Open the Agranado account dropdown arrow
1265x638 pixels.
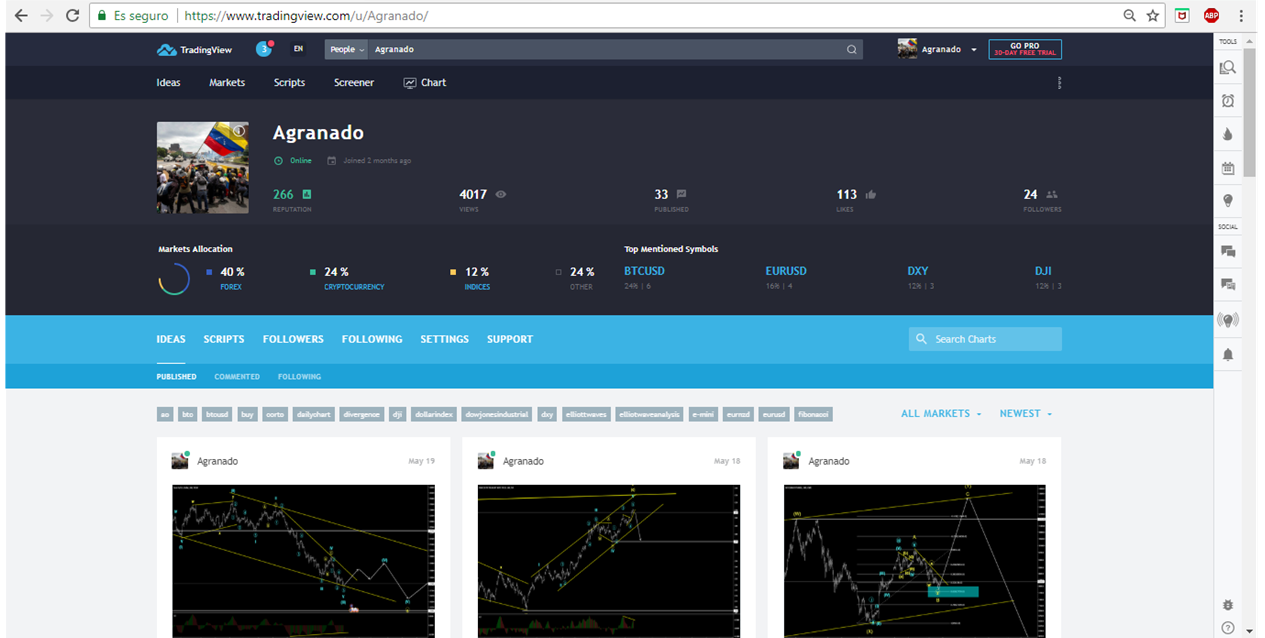click(974, 49)
